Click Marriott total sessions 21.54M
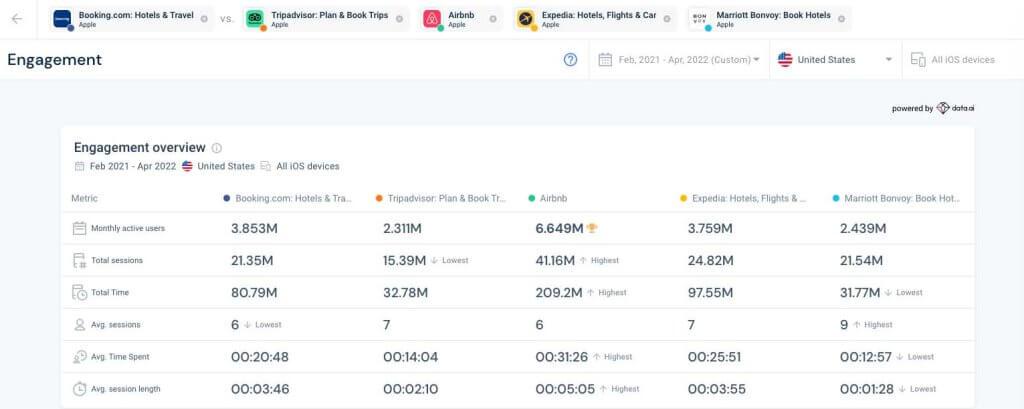Viewport: 1024px width, 409px height. click(861, 261)
